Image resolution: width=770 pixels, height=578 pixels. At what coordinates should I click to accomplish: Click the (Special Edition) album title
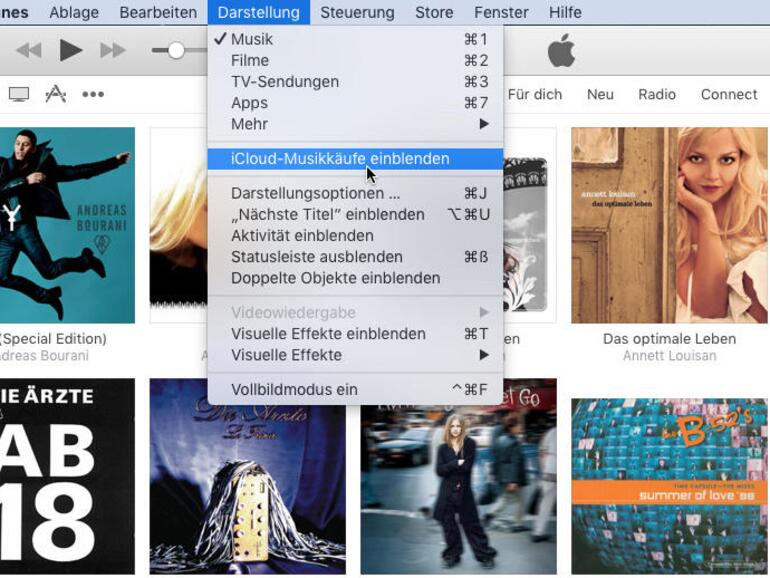pos(53,339)
